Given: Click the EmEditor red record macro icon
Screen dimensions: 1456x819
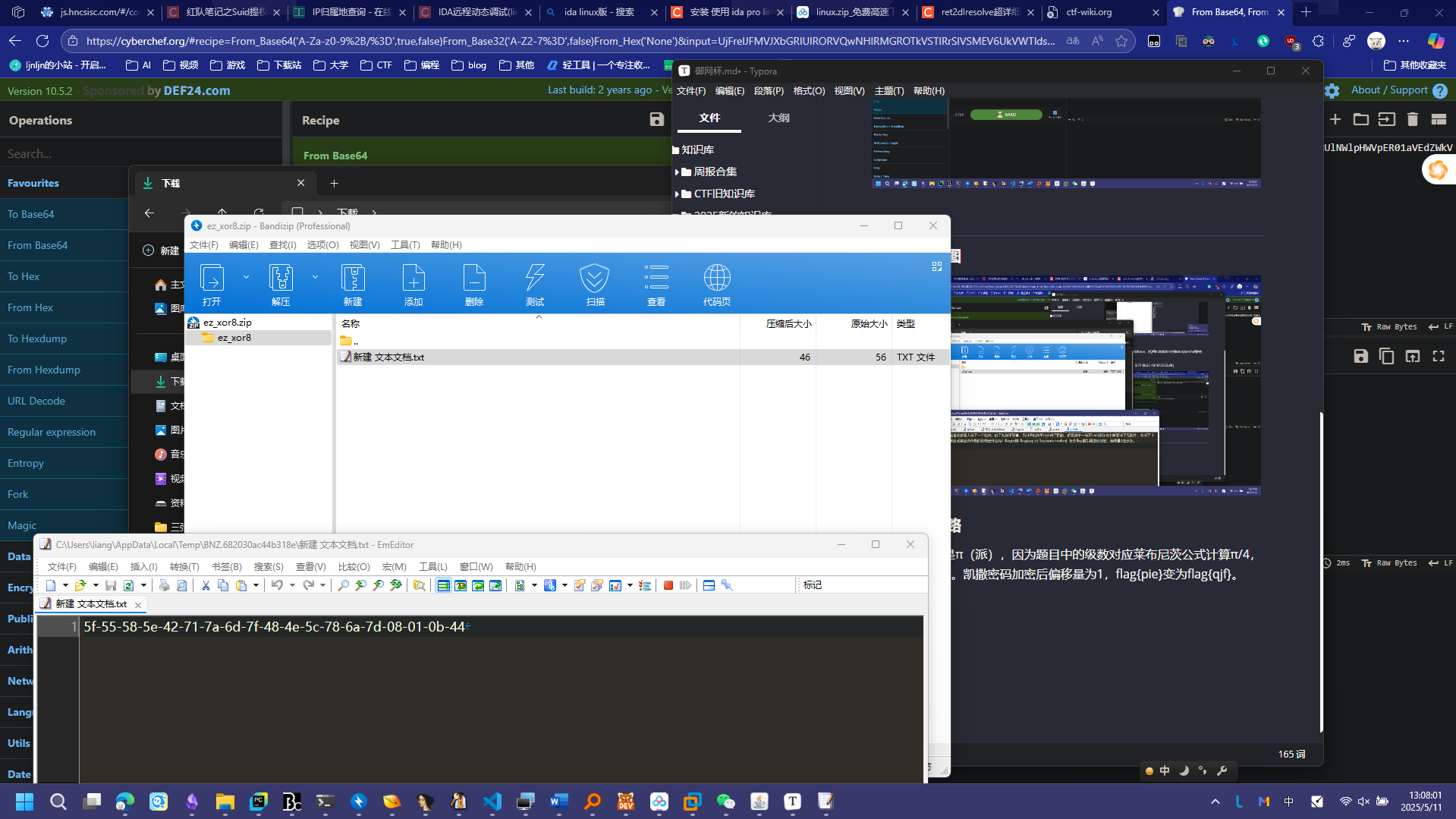Looking at the screenshot, I should click(668, 585).
